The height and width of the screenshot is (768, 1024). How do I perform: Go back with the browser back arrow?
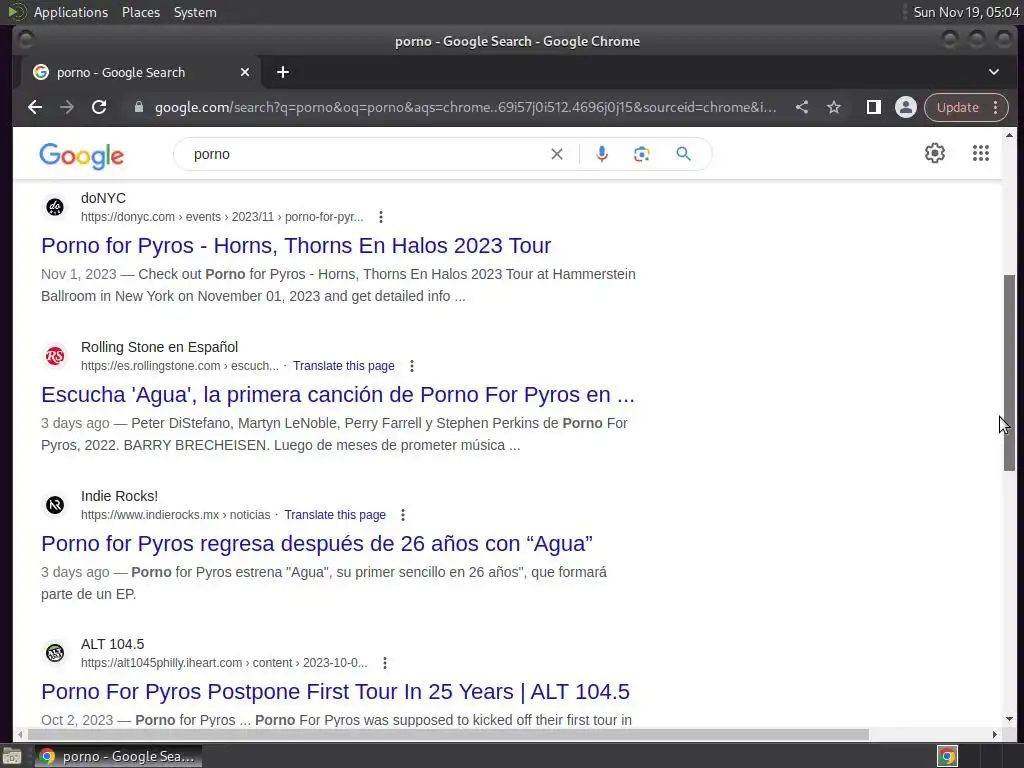(35, 107)
